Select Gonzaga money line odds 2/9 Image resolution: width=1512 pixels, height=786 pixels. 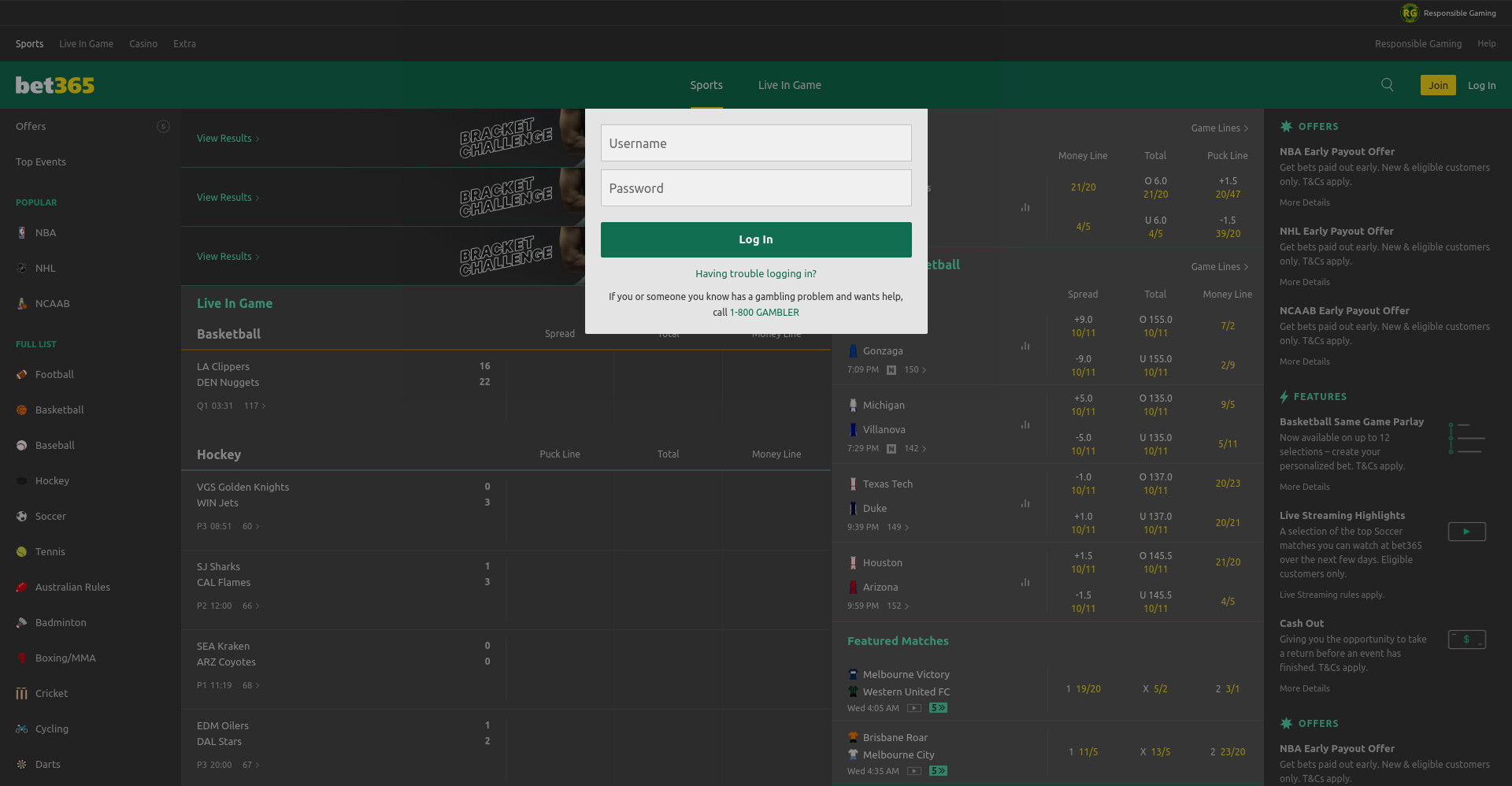click(x=1227, y=365)
